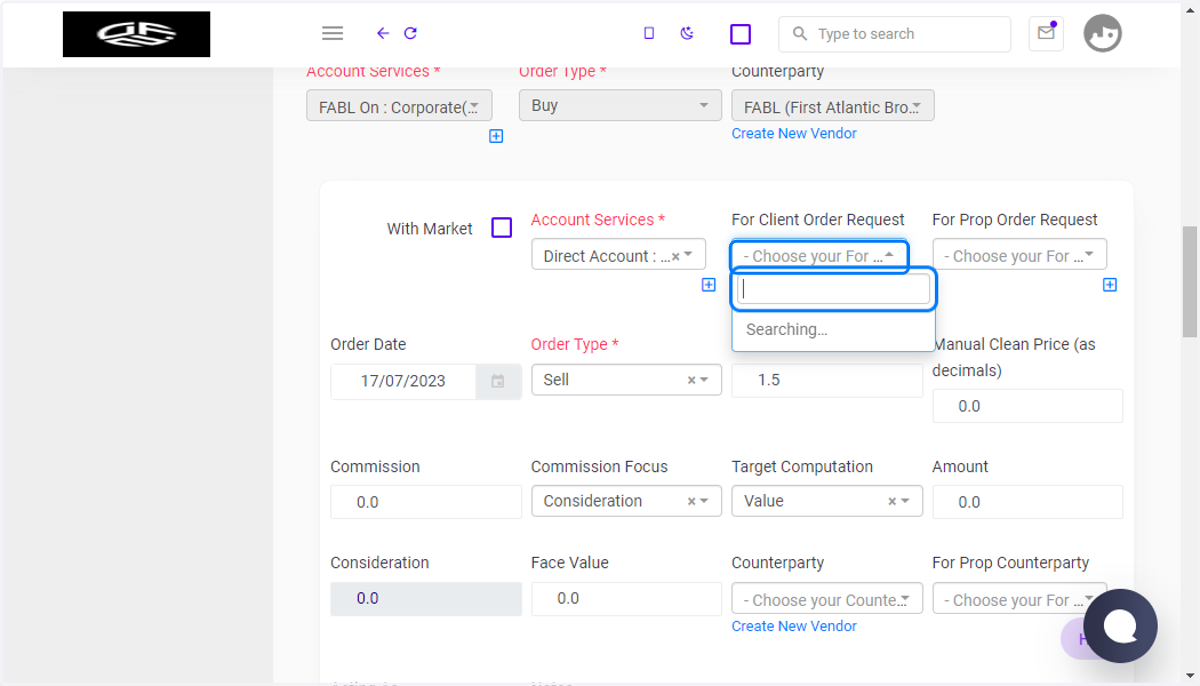This screenshot has width=1200, height=686.
Task: Open the For Prop Order Request dropdown
Action: coord(1019,255)
